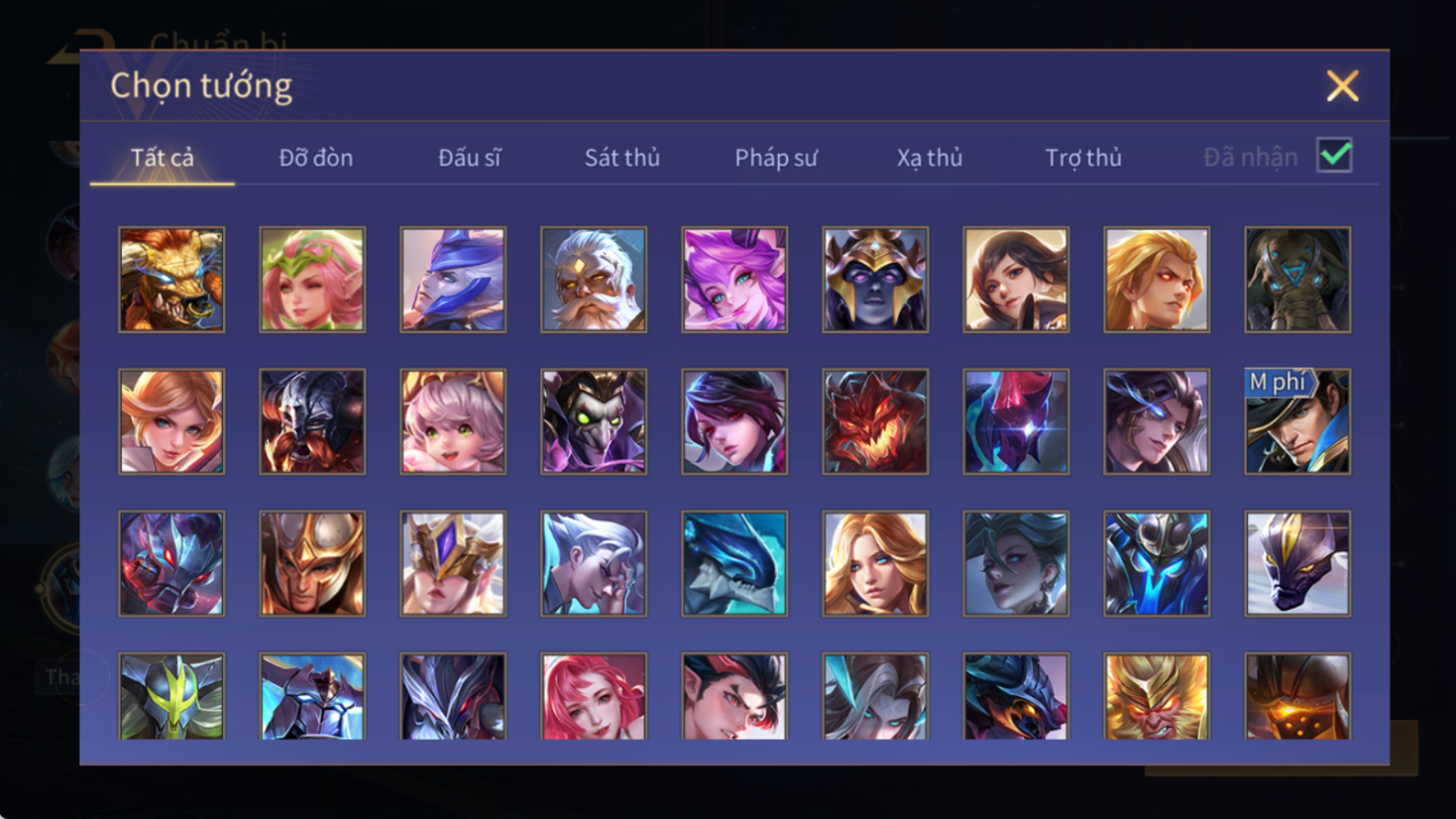
Task: Toggle the Đã nhận checkbox
Action: [1334, 156]
